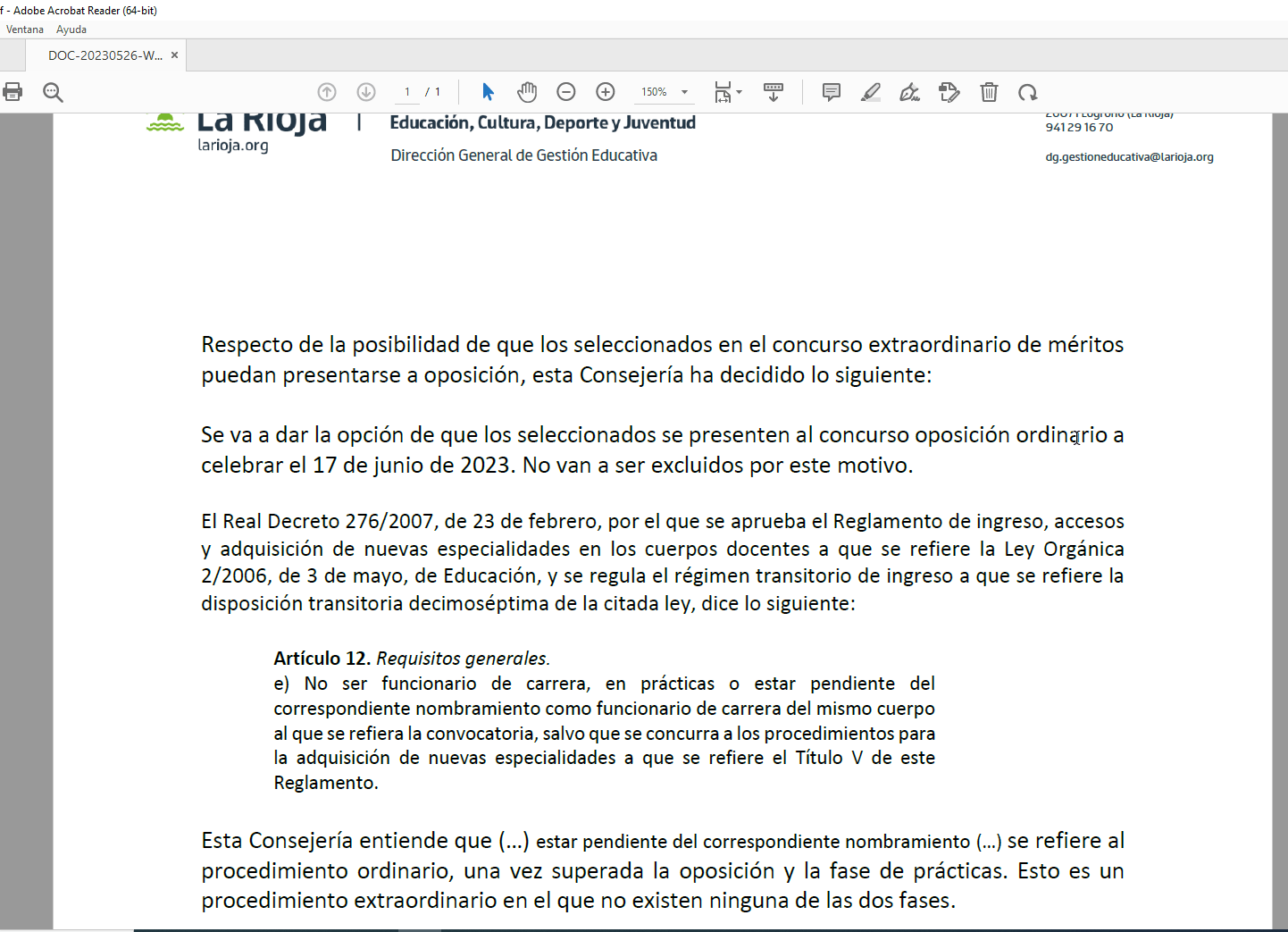The width and height of the screenshot is (1288, 932).
Task: Activate the Hand pan tool
Action: pos(527,92)
